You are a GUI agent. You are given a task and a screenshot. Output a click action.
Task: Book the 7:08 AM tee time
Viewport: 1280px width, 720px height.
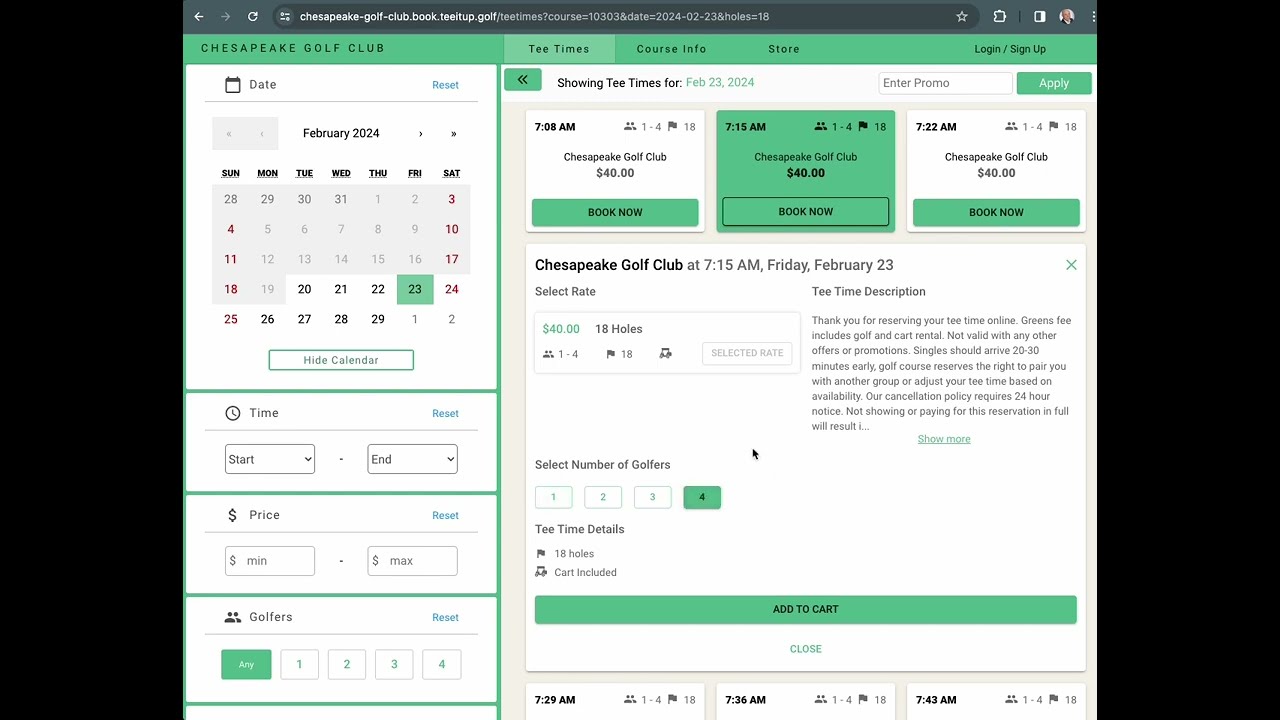tap(615, 212)
